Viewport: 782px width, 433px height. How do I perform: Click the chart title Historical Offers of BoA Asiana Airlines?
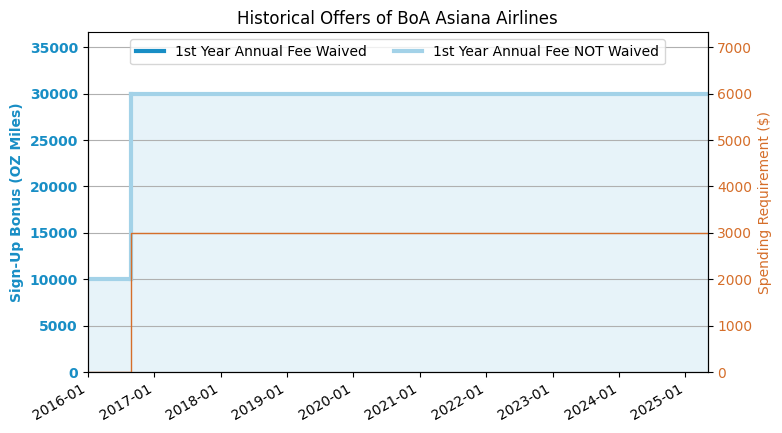pos(397,18)
